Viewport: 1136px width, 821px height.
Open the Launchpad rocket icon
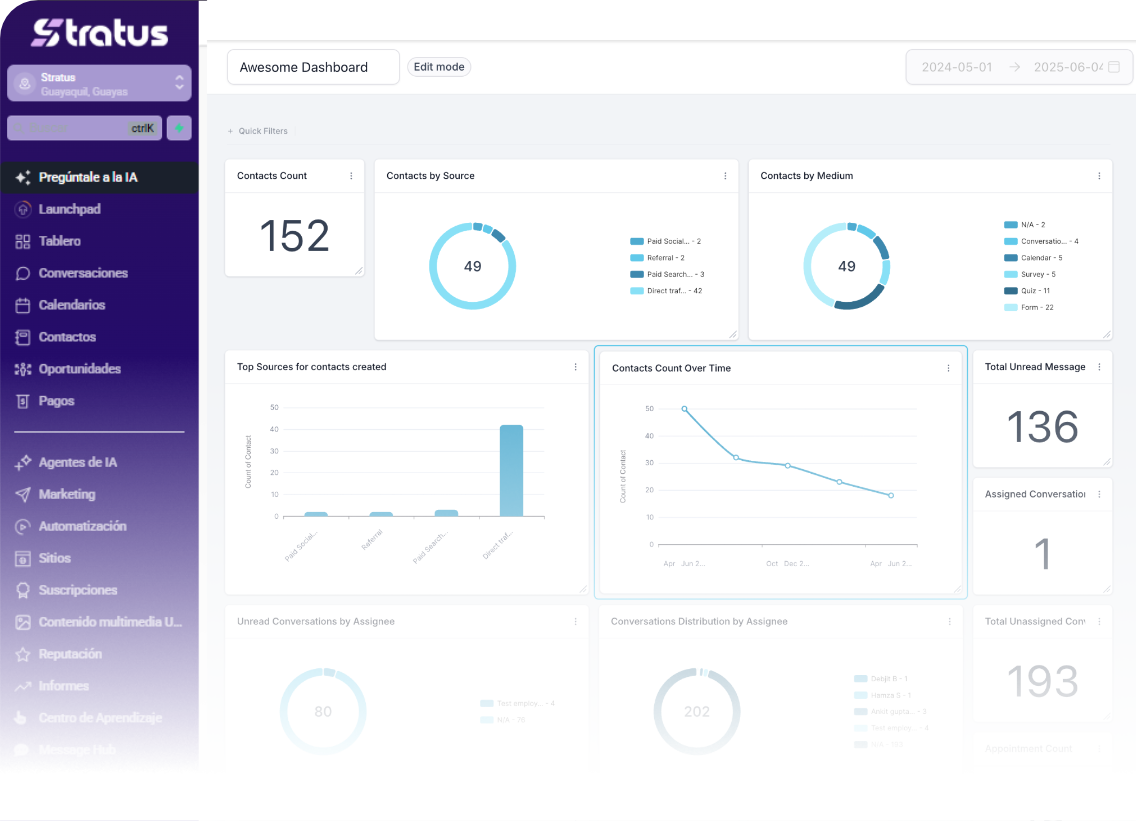pos(23,209)
